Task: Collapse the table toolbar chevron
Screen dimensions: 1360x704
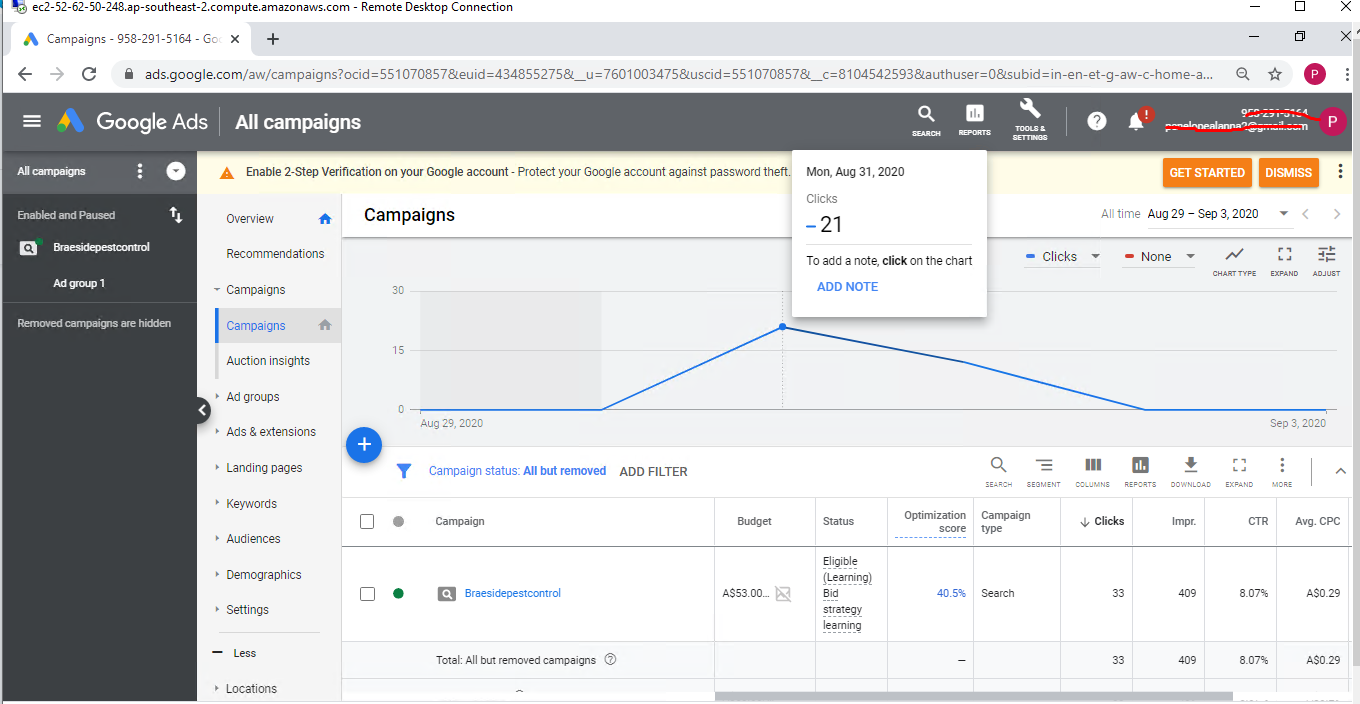Action: pyautogui.click(x=1340, y=471)
